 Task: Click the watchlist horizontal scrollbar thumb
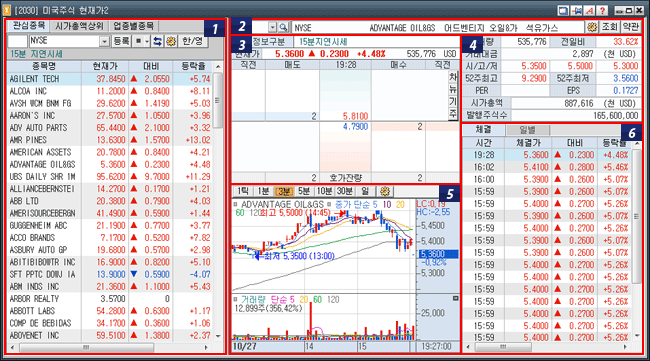pyautogui.click(x=86, y=347)
